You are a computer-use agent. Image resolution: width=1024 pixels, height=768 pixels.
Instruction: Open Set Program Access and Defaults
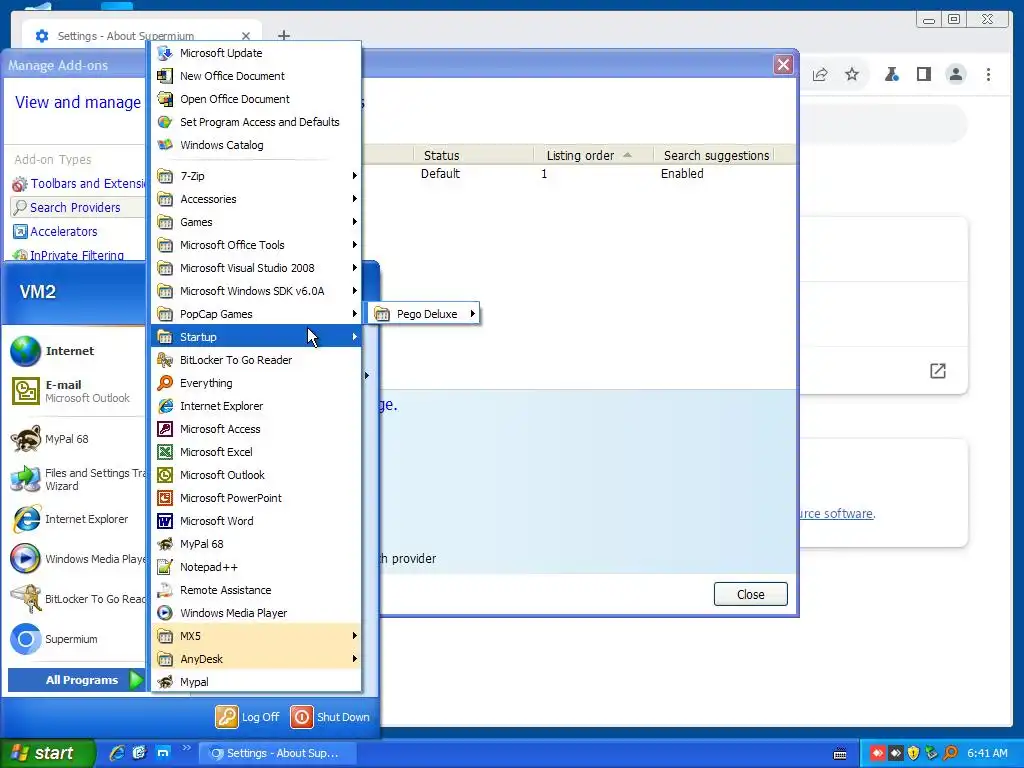click(x=256, y=121)
